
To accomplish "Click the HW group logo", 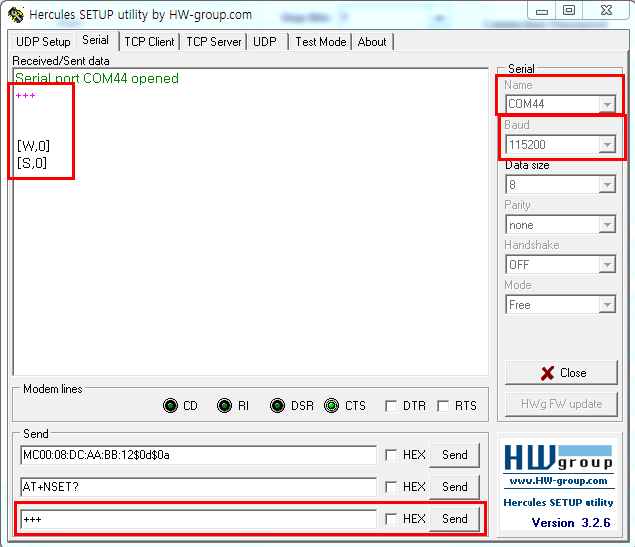I will (558, 458).
